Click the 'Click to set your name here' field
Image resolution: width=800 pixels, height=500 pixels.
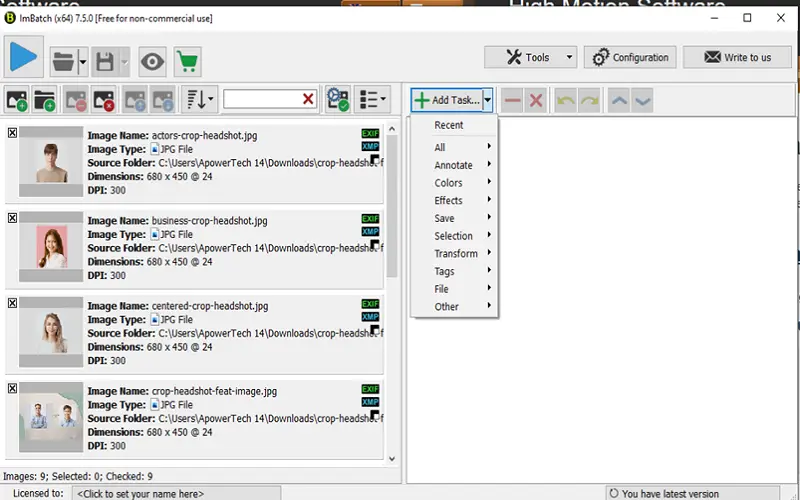pyautogui.click(x=176, y=494)
